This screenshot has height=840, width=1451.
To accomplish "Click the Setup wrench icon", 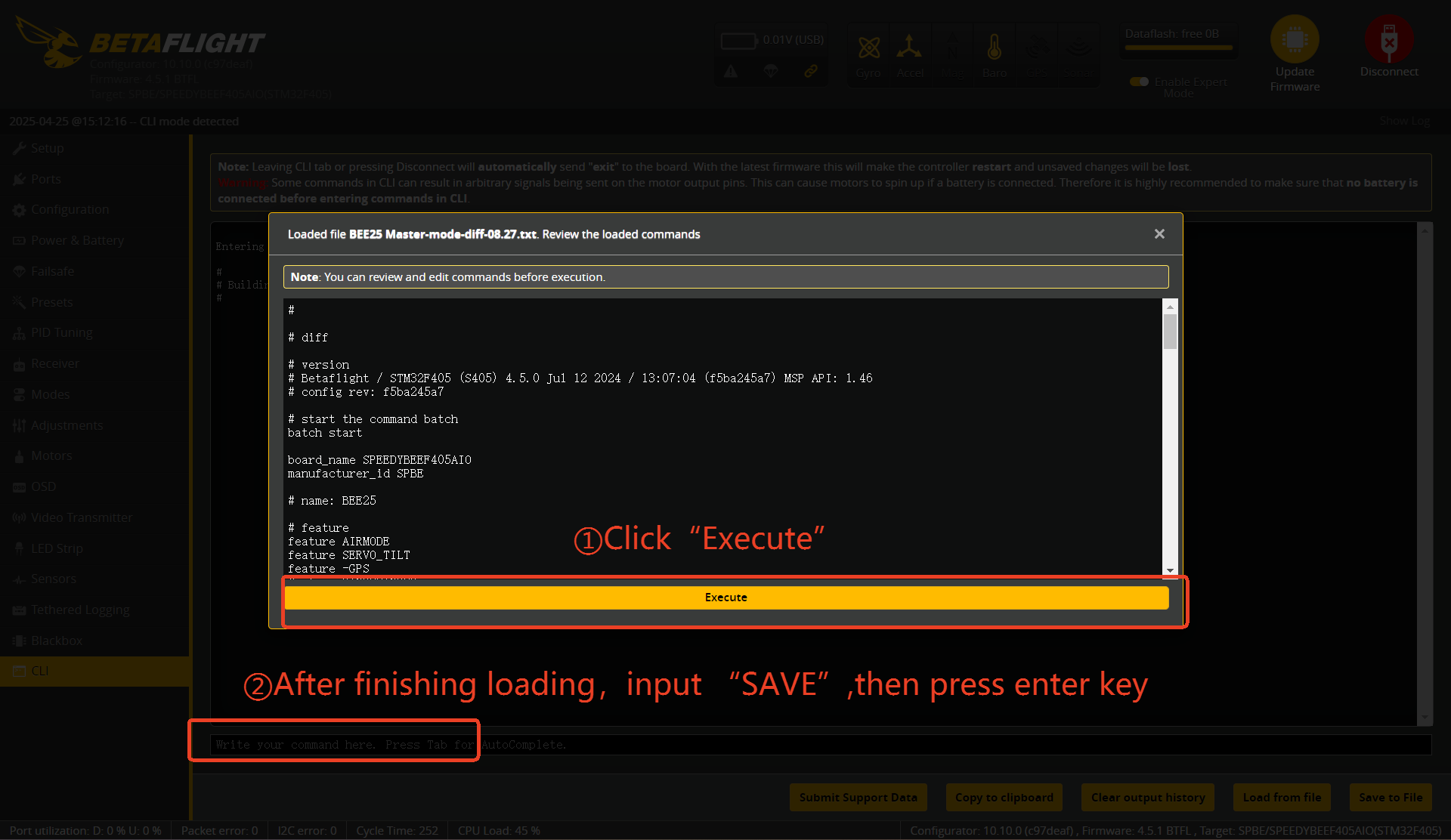I will (19, 149).
